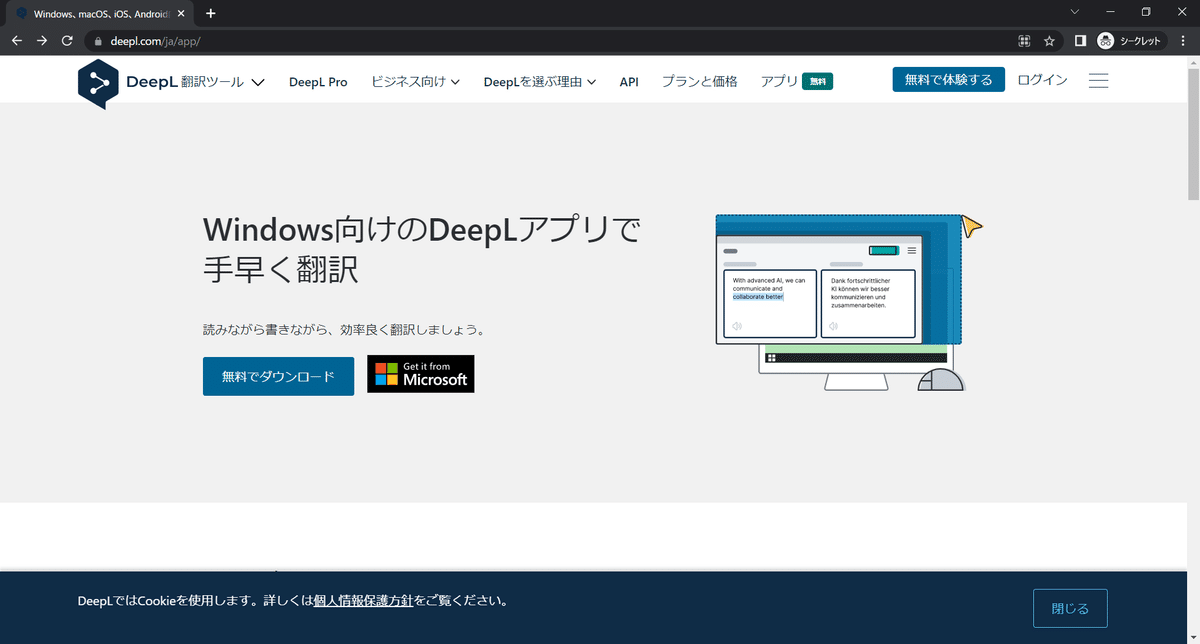Open the hamburger menu on DeepL header
Image resolution: width=1200 pixels, height=644 pixels.
[x=1098, y=81]
